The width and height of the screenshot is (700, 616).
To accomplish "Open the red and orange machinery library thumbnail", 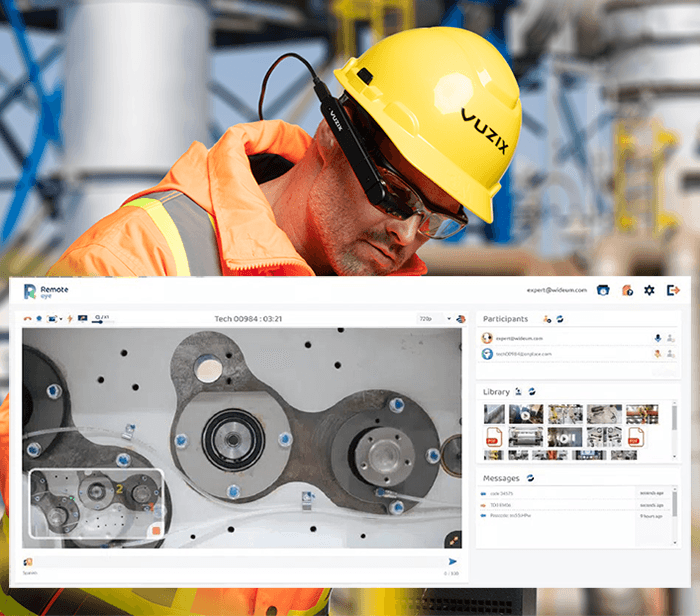I will 642,414.
